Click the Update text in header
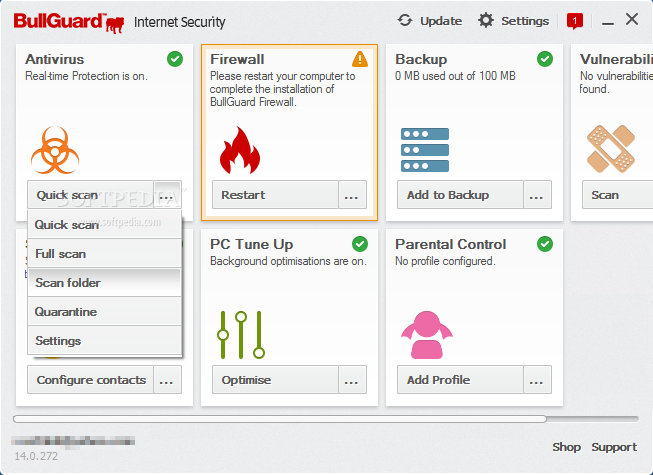The height and width of the screenshot is (475, 653). pyautogui.click(x=441, y=21)
